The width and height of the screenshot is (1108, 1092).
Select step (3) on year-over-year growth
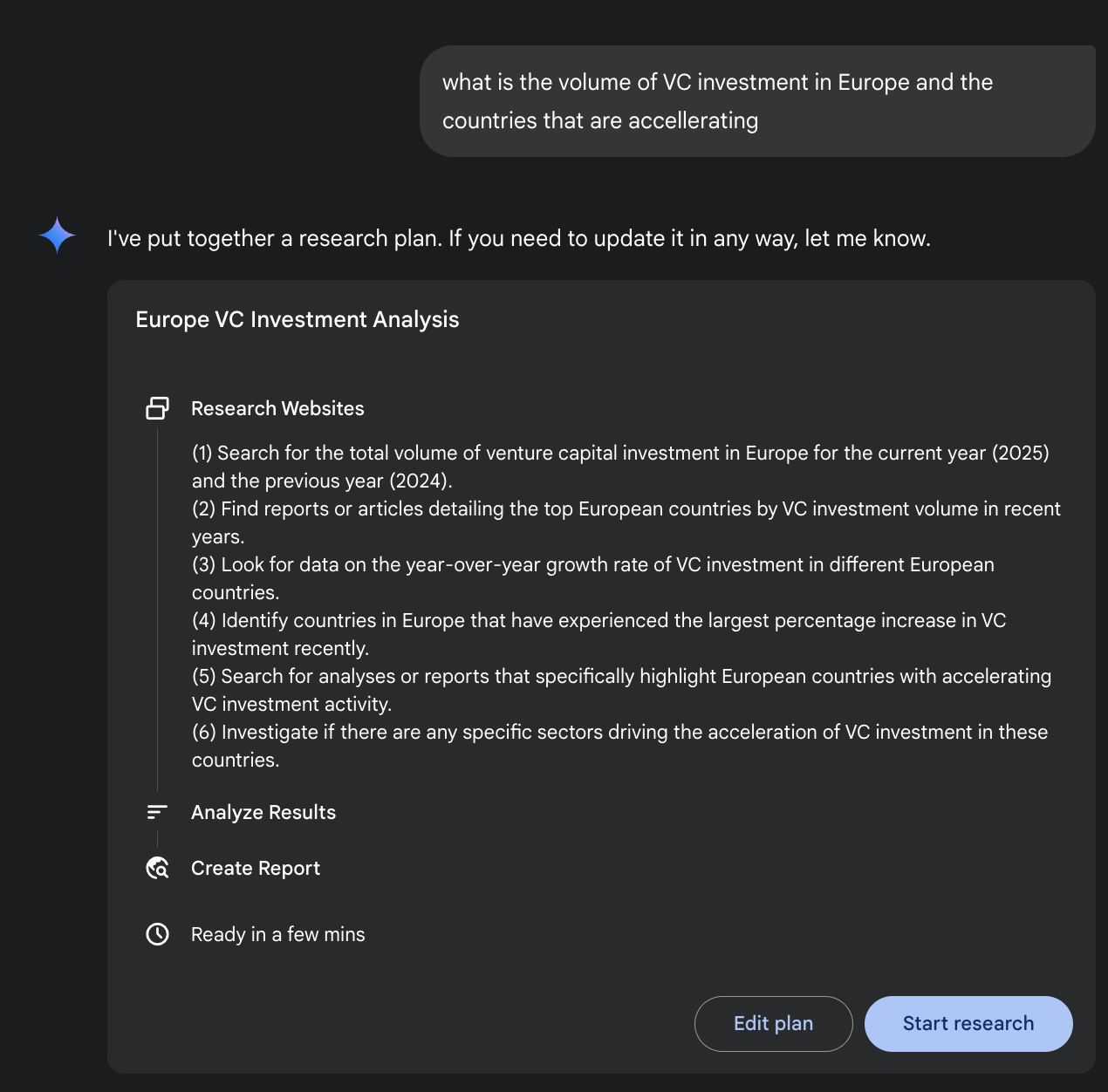[593, 577]
